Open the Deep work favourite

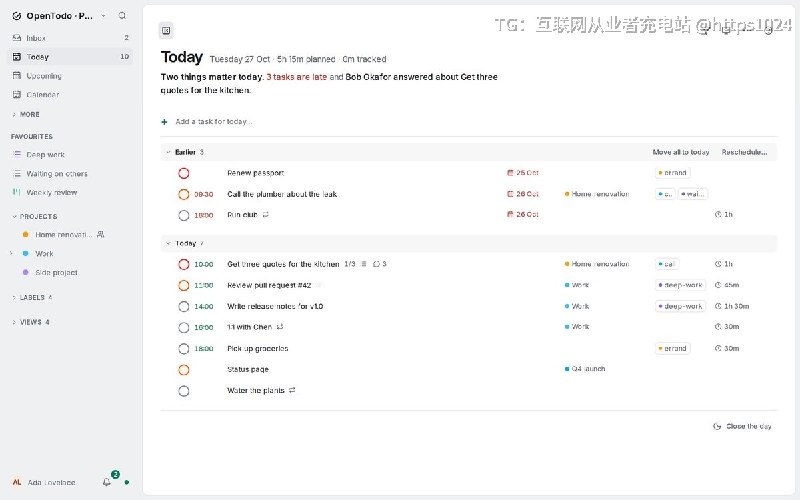tap(70, 155)
